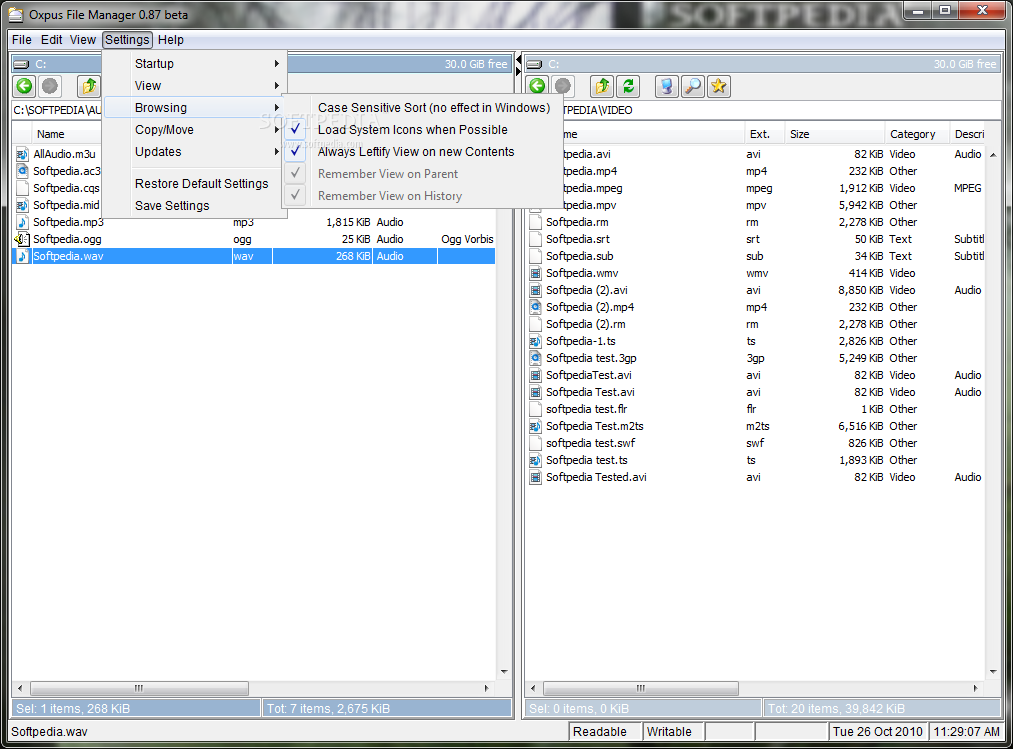Click the Writable status bar entry

point(672,732)
